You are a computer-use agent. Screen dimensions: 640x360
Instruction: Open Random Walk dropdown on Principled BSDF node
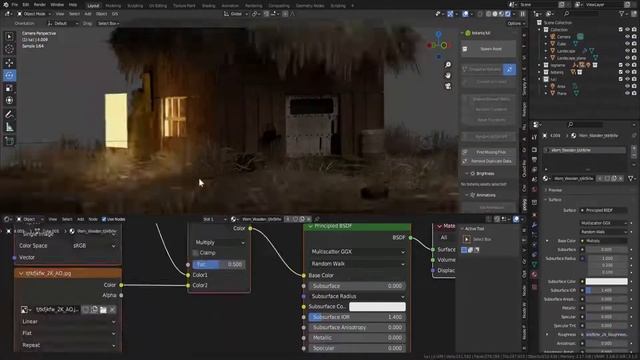[357, 264]
